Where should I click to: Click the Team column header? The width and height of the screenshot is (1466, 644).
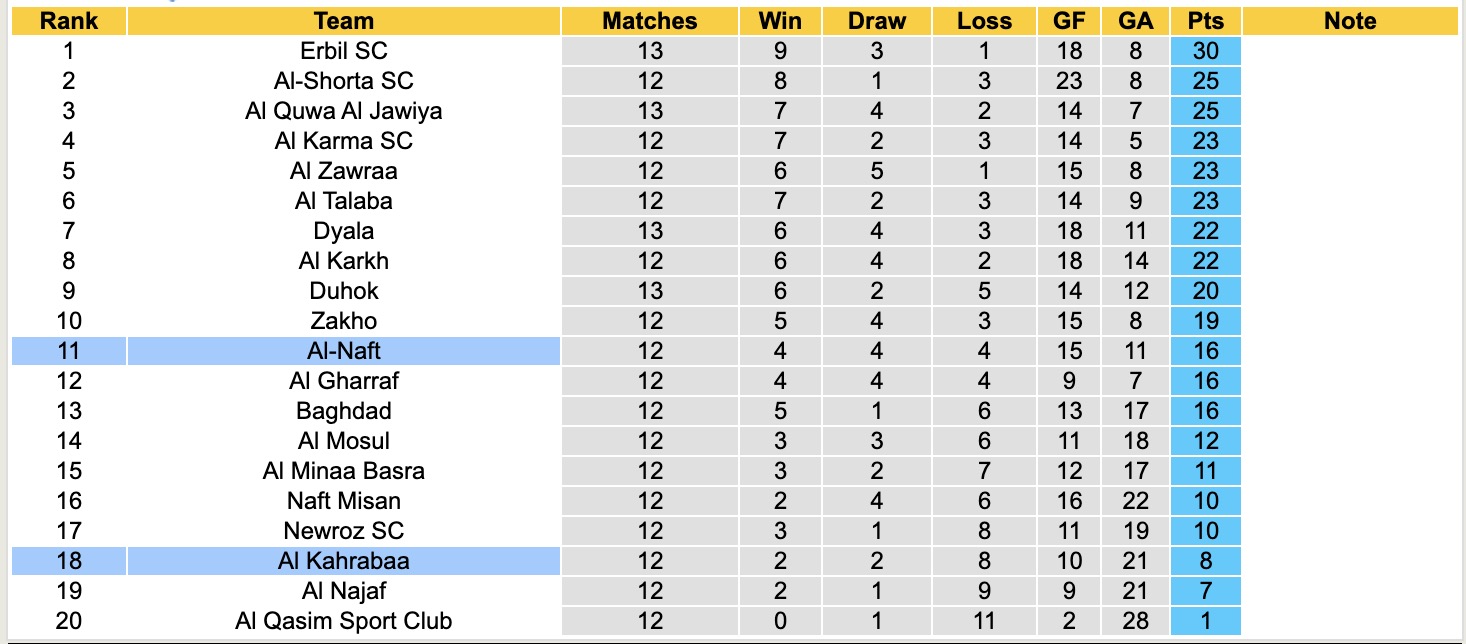pyautogui.click(x=343, y=21)
